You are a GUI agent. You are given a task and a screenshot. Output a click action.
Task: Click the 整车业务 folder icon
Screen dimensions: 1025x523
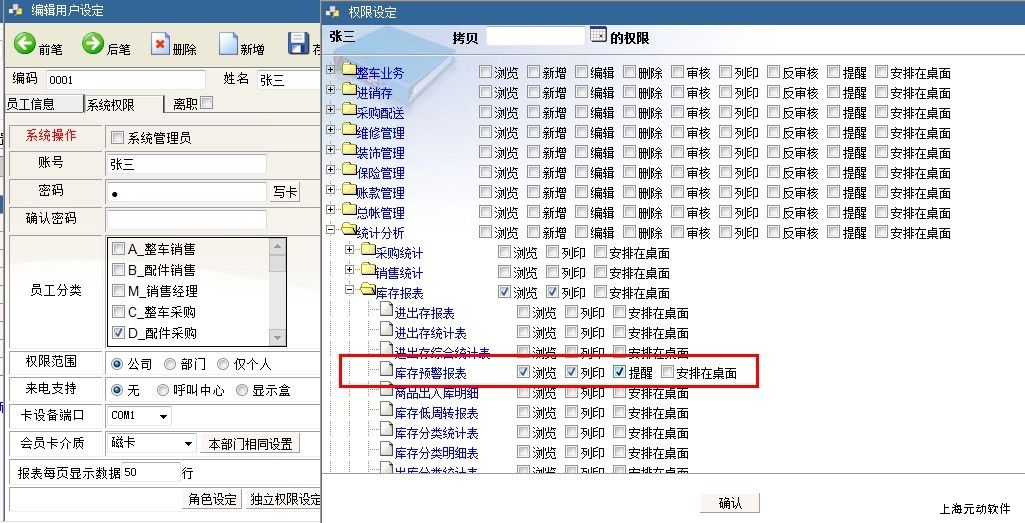click(x=349, y=73)
